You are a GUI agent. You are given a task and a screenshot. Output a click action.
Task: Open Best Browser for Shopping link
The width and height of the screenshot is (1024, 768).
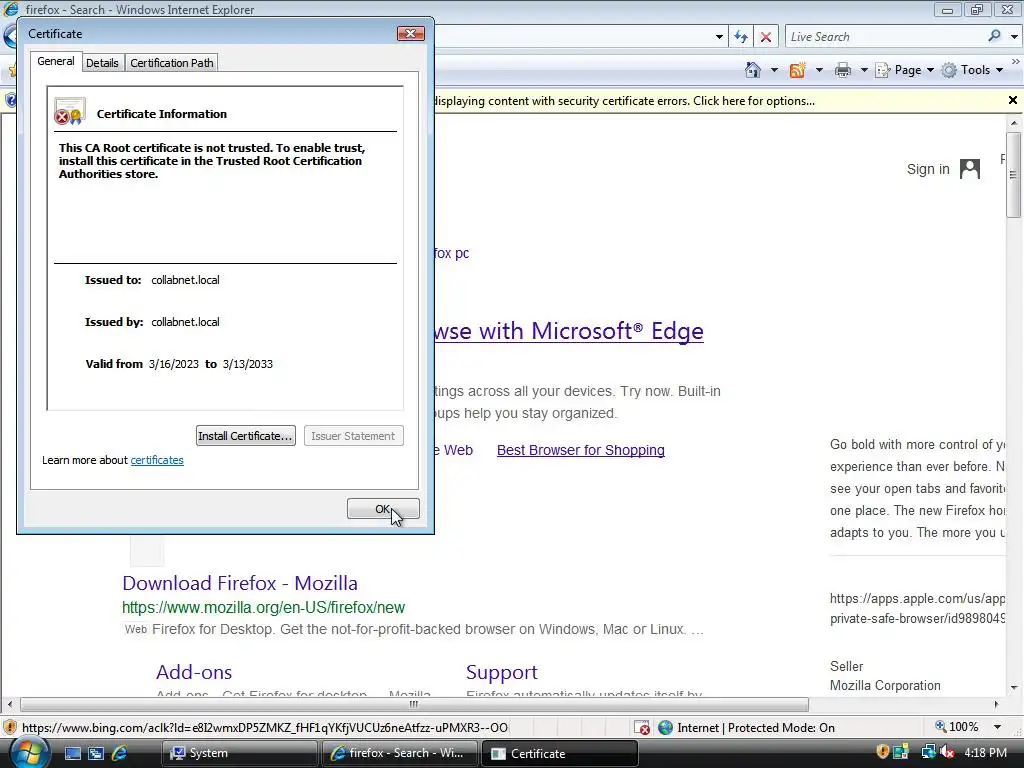(581, 450)
